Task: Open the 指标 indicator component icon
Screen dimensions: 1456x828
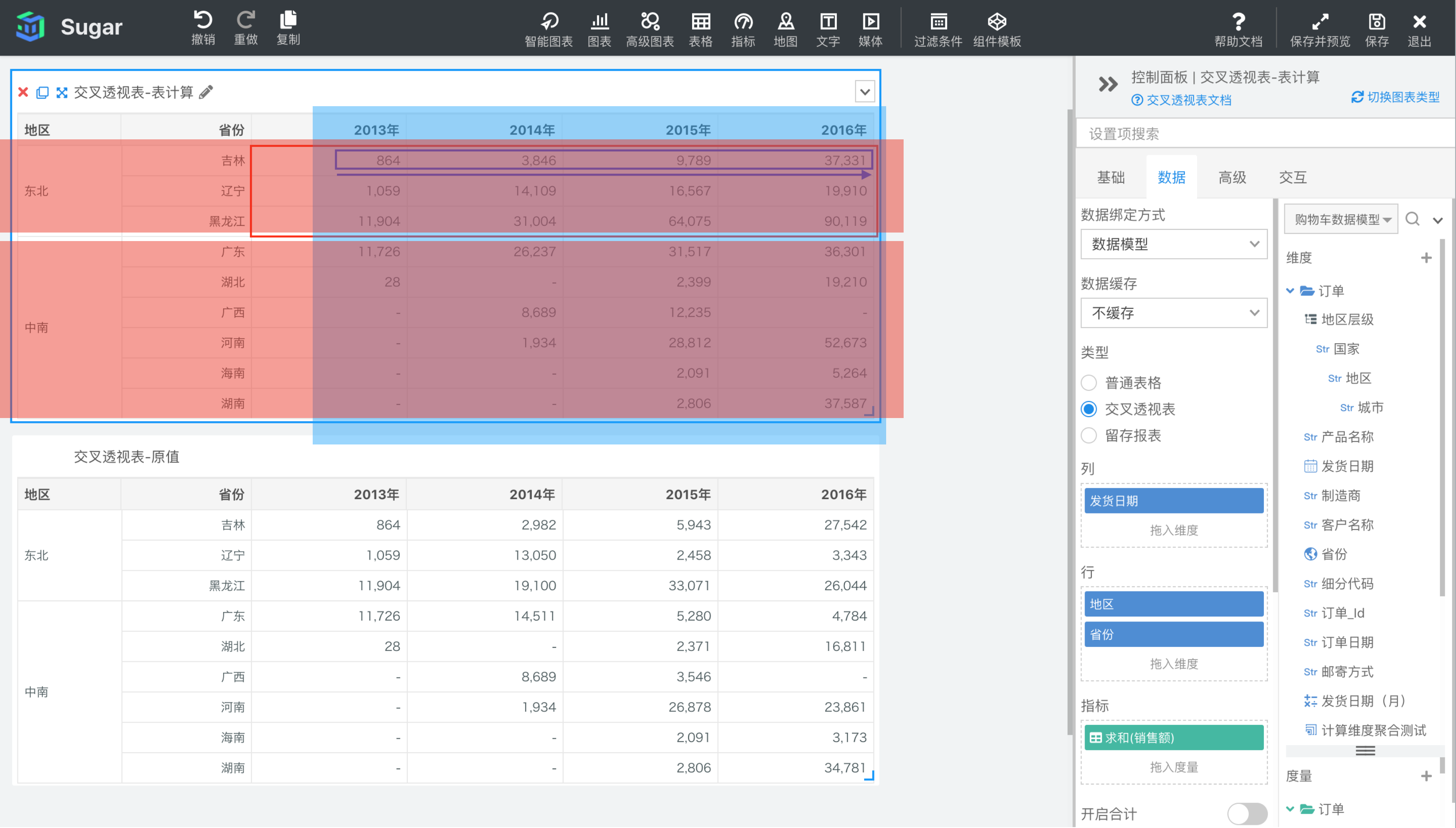Action: click(x=743, y=30)
